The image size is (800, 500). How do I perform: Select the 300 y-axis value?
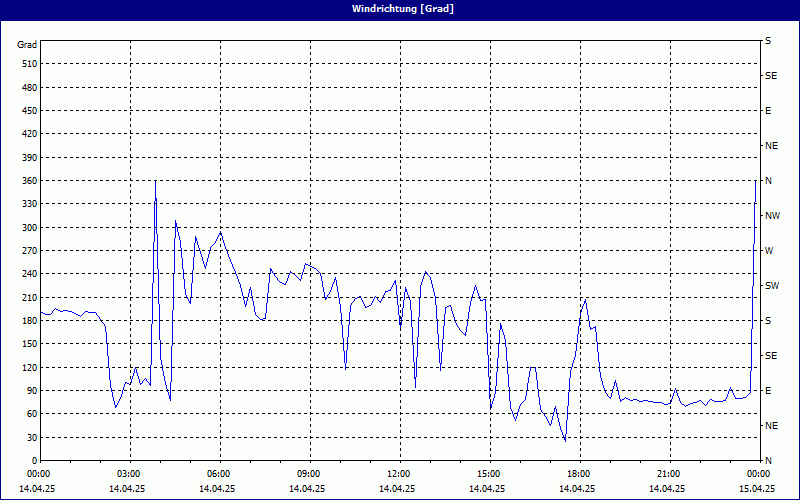[x=30, y=228]
